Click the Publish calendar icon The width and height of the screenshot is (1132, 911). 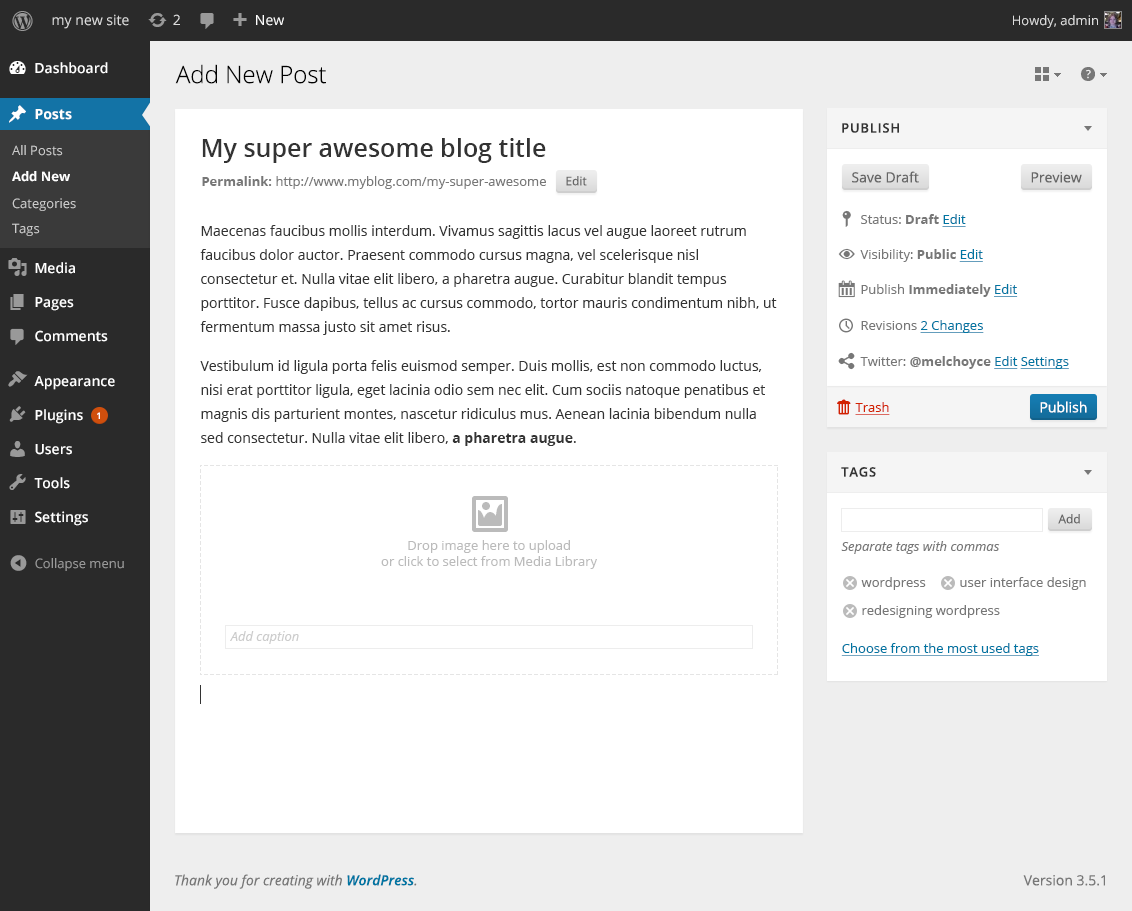click(846, 289)
